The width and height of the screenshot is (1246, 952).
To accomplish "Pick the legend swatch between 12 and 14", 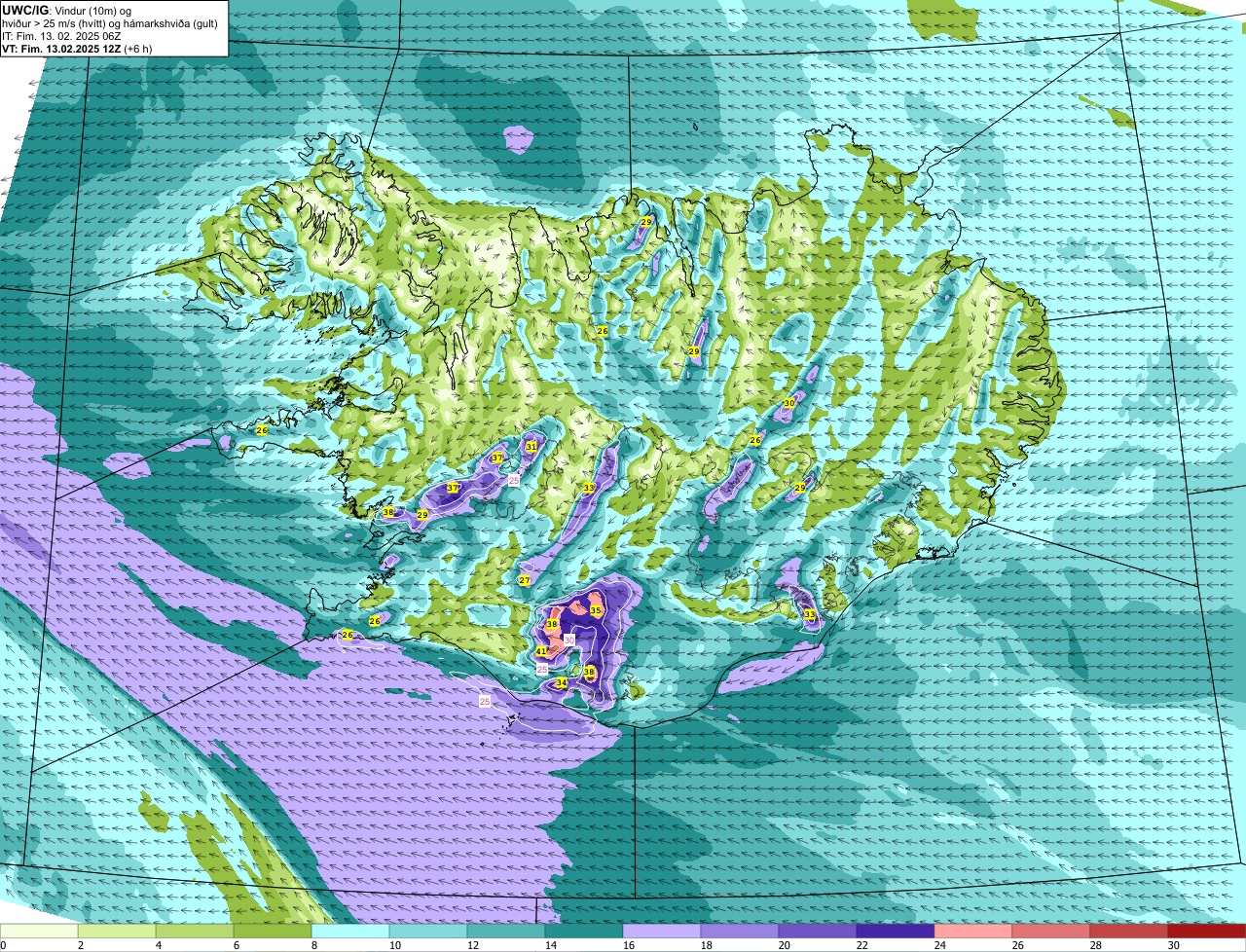I will tap(506, 932).
